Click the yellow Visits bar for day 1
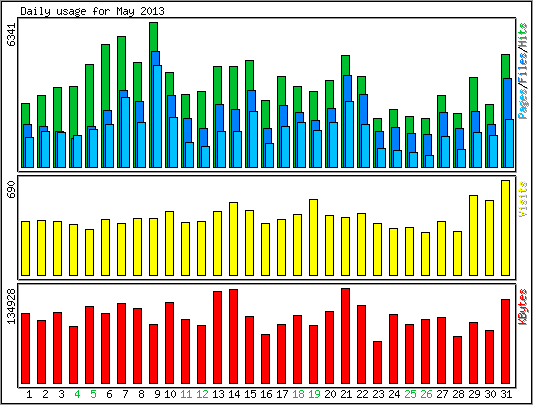The image size is (533, 405). [x=25, y=248]
